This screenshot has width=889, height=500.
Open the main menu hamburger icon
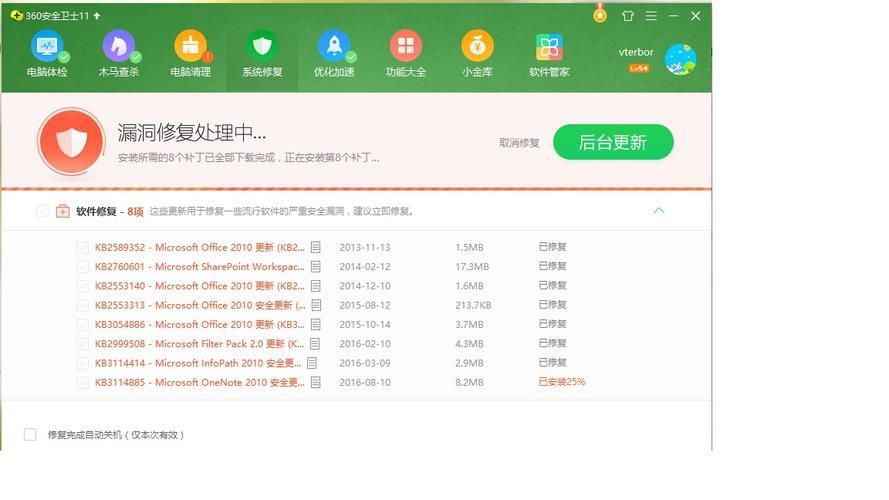(651, 16)
